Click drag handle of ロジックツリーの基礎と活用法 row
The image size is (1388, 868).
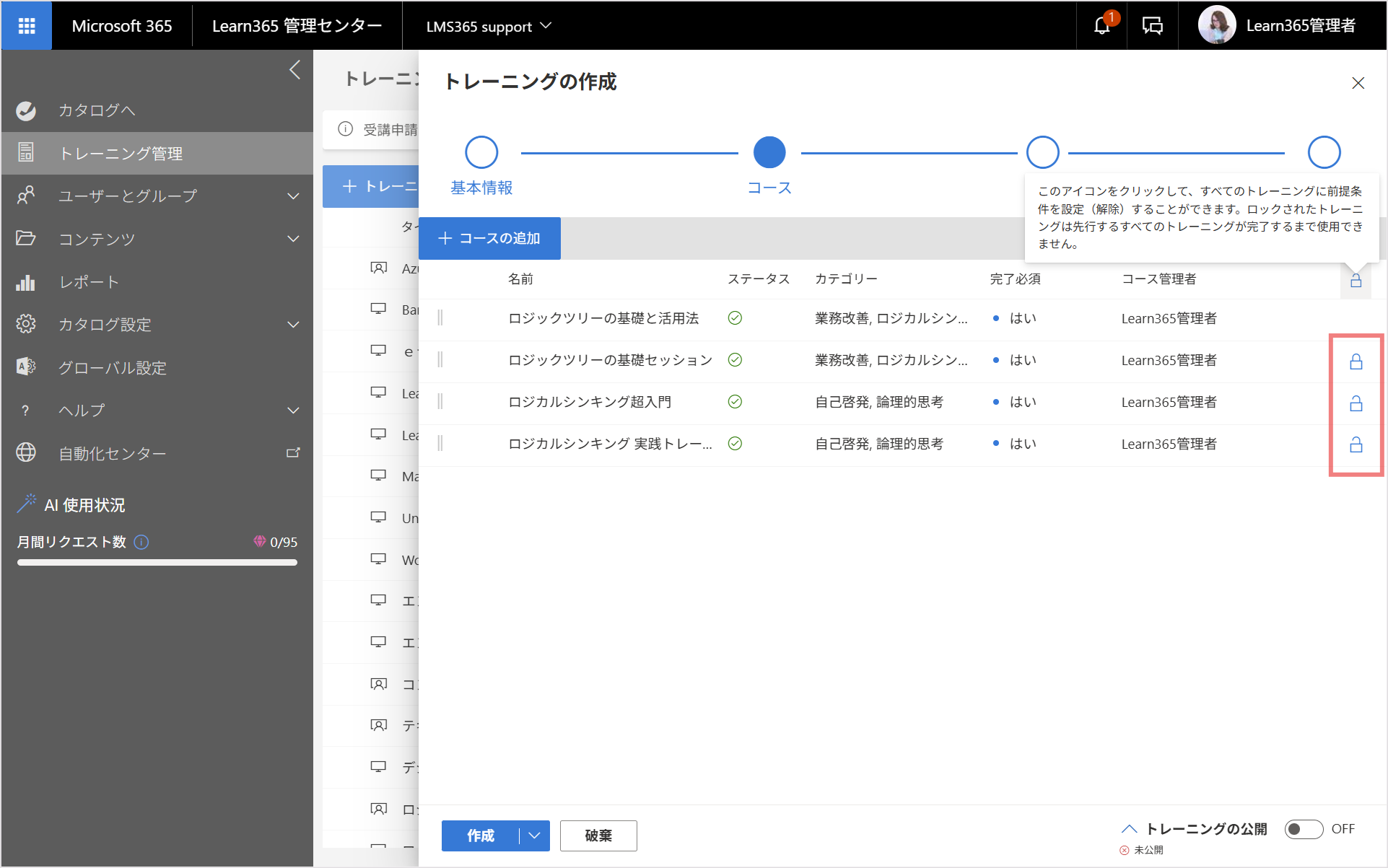[x=440, y=318]
